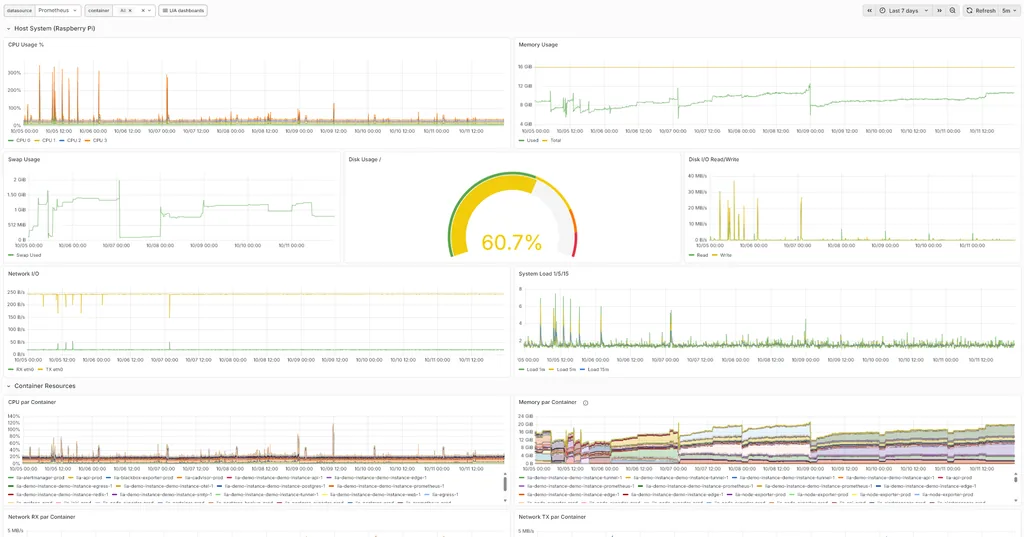Open the 'Last 7 days' time picker
This screenshot has height=537, width=1024.
(x=904, y=10)
